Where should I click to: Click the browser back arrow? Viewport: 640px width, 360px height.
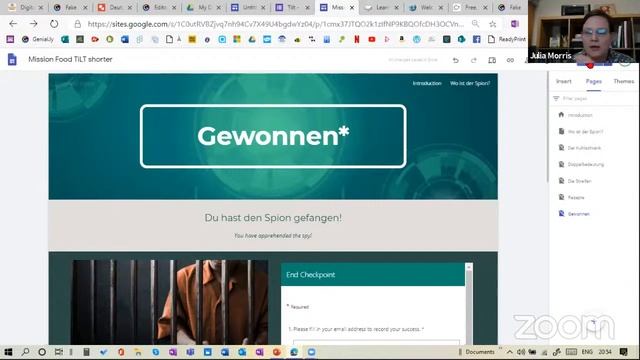pyautogui.click(x=13, y=24)
